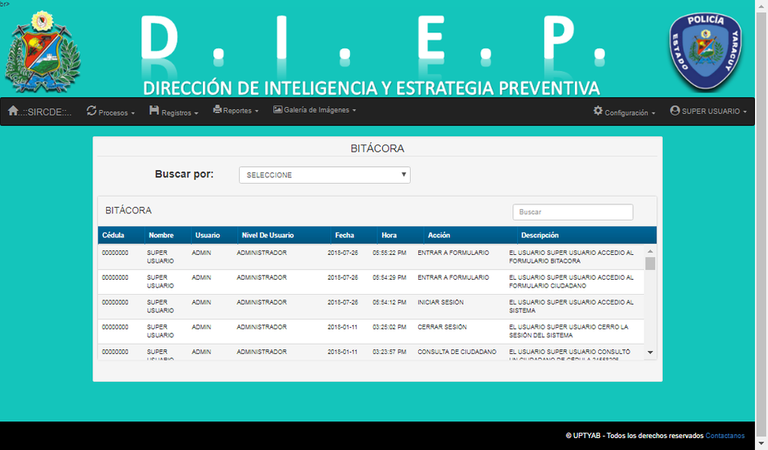Click the 'Buscar por:' label

pos(184,174)
